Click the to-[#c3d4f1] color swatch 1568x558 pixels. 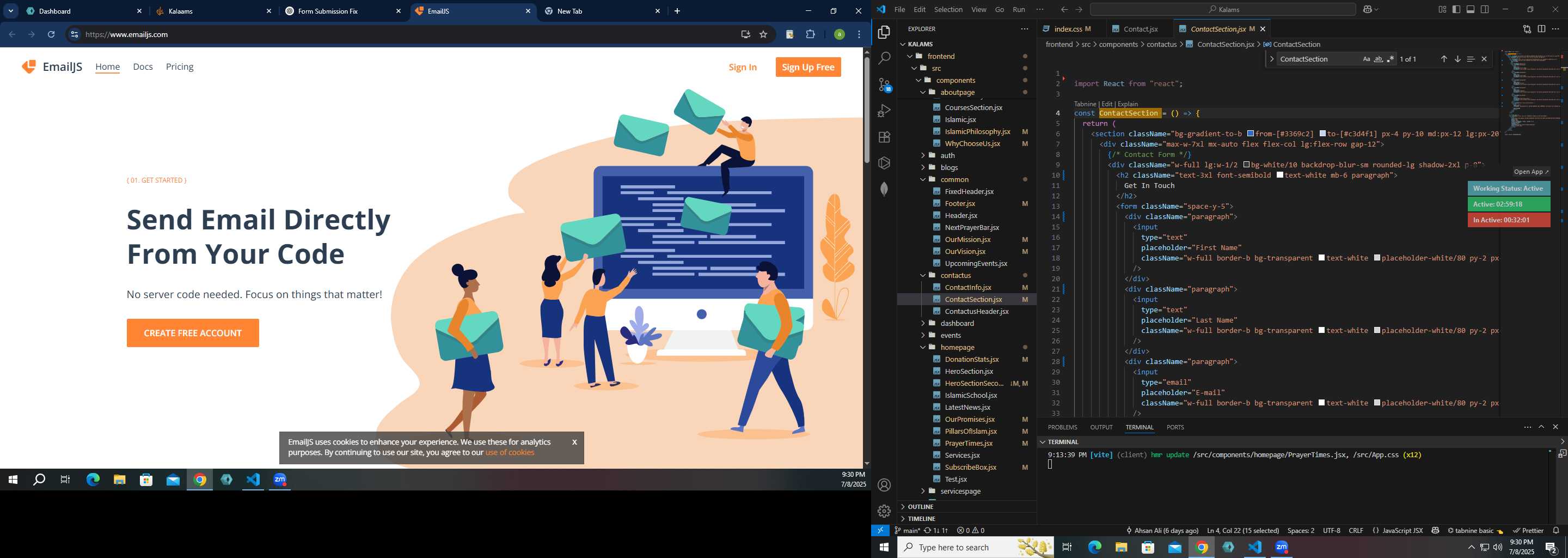[1322, 134]
